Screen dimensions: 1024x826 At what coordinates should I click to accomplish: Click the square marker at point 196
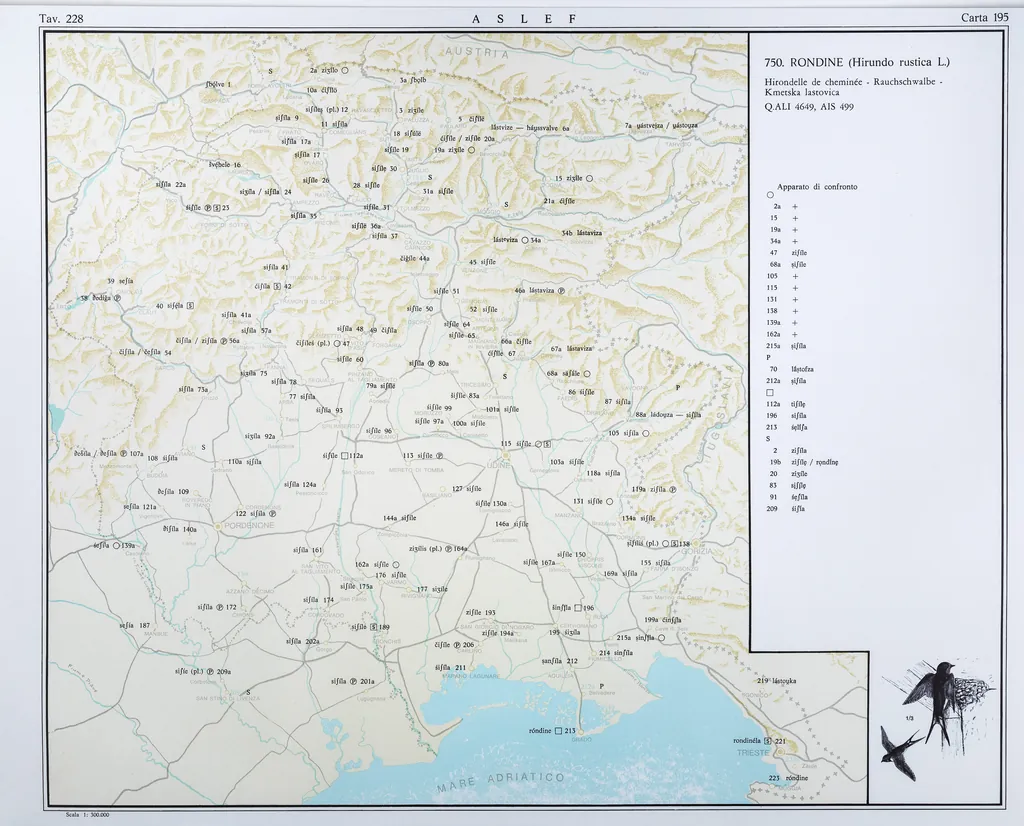tap(577, 607)
